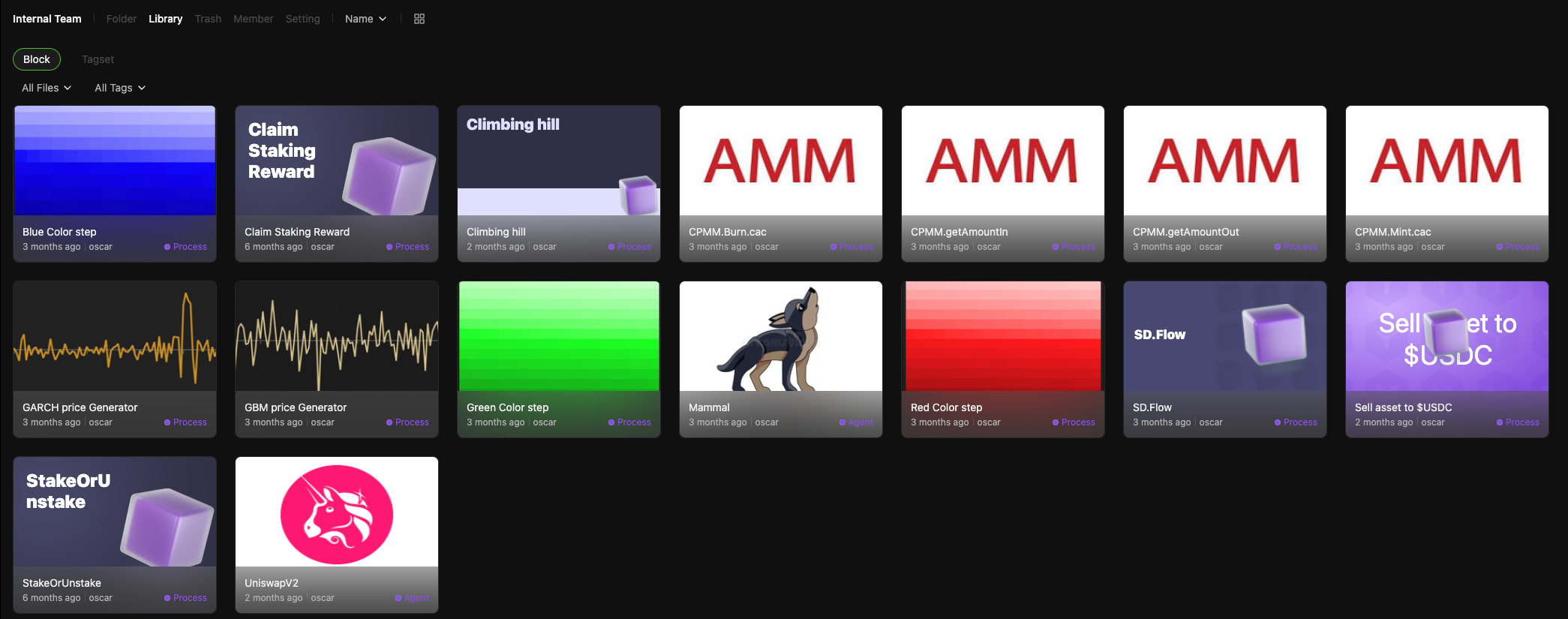Click the purple cube on Claim Staking Reward
This screenshot has width=1568, height=619.
coord(389,176)
